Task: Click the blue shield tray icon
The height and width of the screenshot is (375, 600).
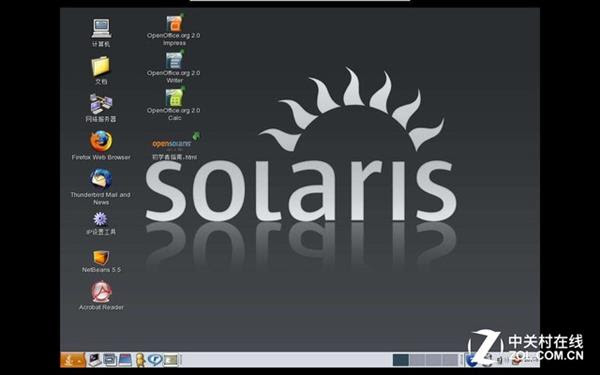Action: click(x=471, y=360)
